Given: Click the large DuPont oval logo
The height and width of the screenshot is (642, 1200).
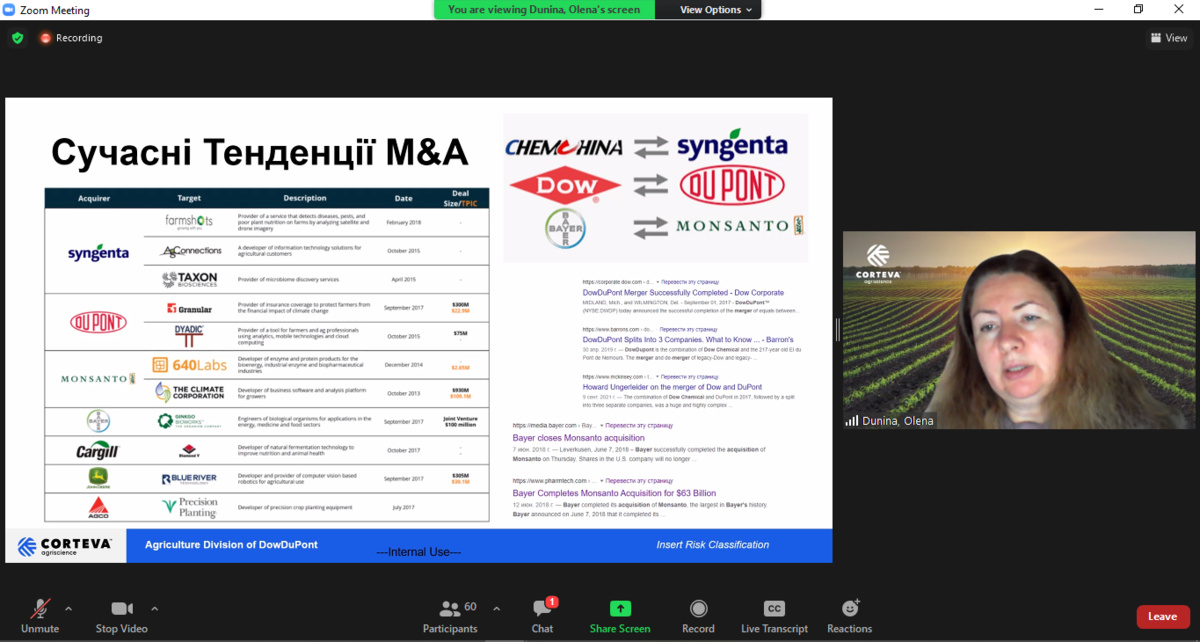Looking at the screenshot, I should [x=732, y=185].
